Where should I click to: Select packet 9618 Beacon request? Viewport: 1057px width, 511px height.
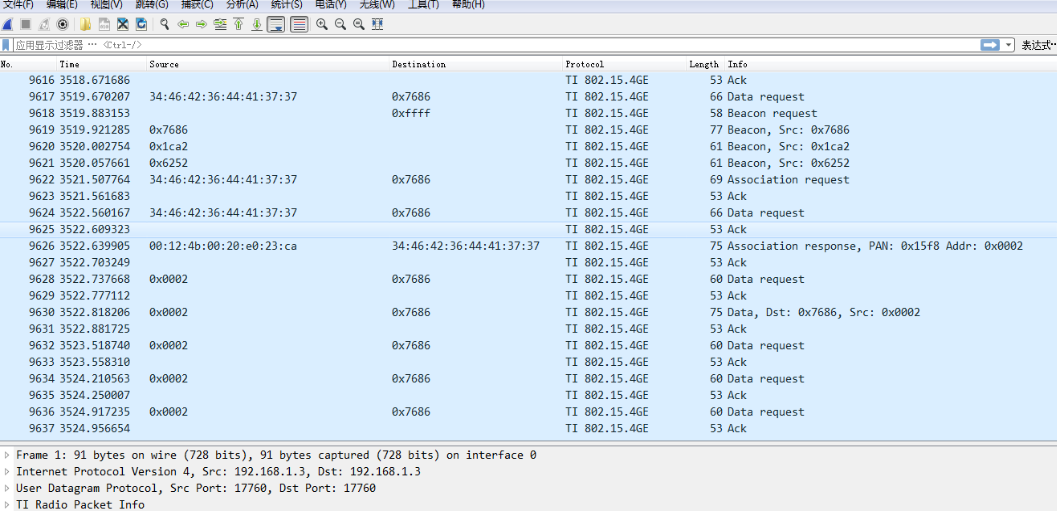click(528, 113)
